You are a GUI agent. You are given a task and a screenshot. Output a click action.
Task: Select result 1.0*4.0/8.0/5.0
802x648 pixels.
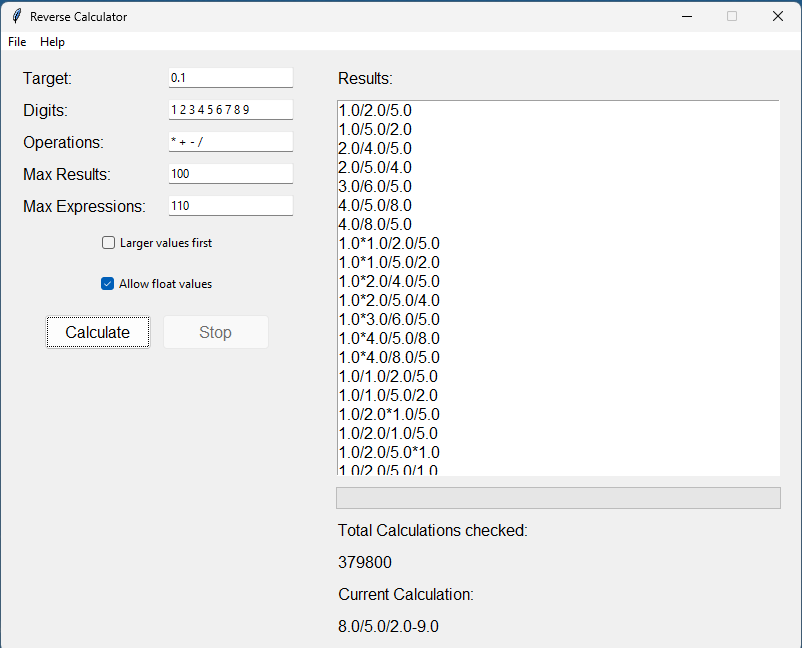389,357
